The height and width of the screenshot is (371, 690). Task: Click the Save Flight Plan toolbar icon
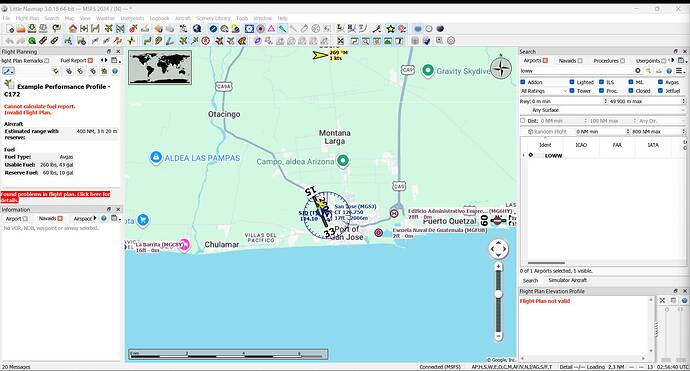click(32, 29)
